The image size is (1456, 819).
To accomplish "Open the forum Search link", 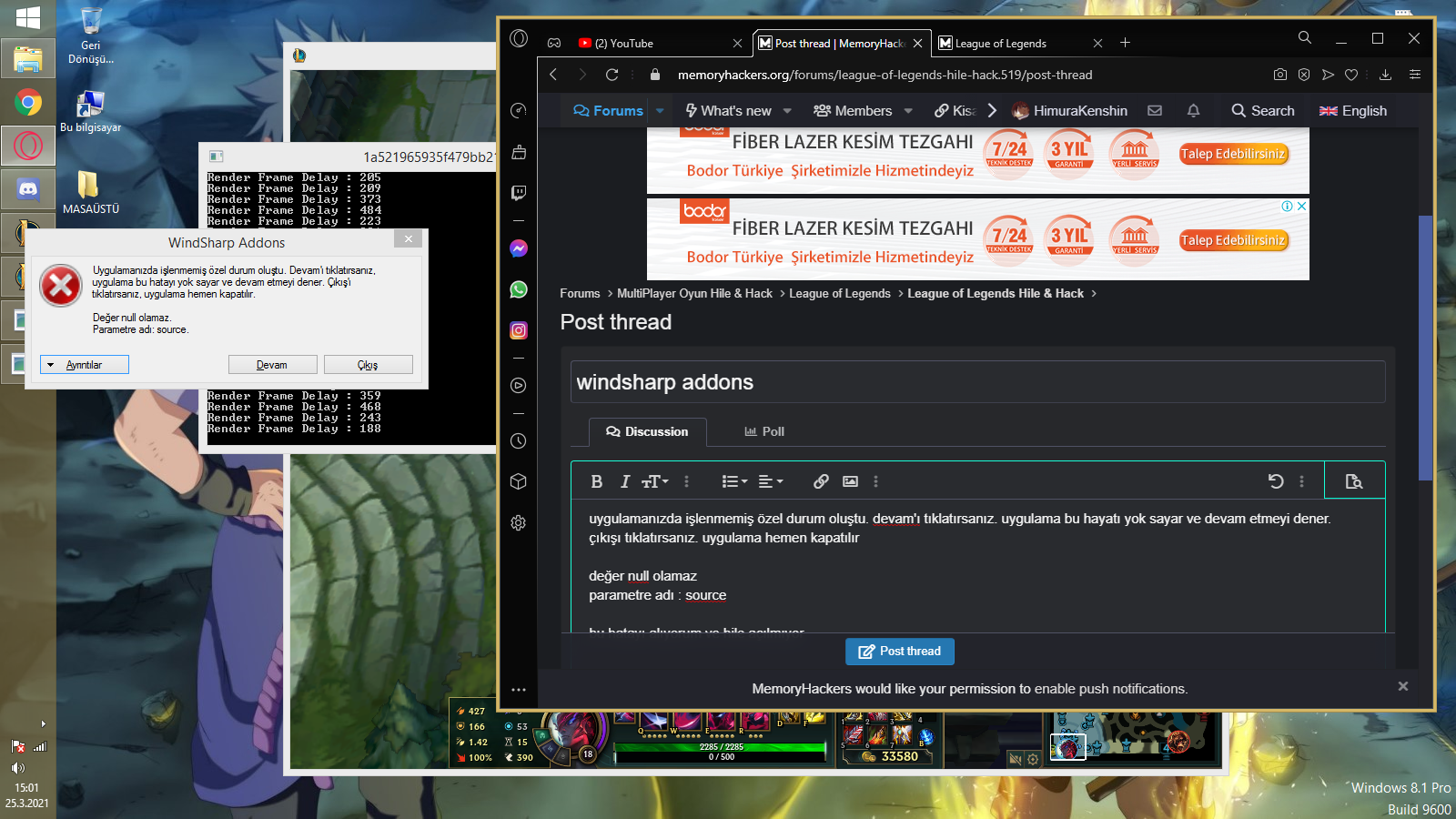I will click(x=1263, y=111).
